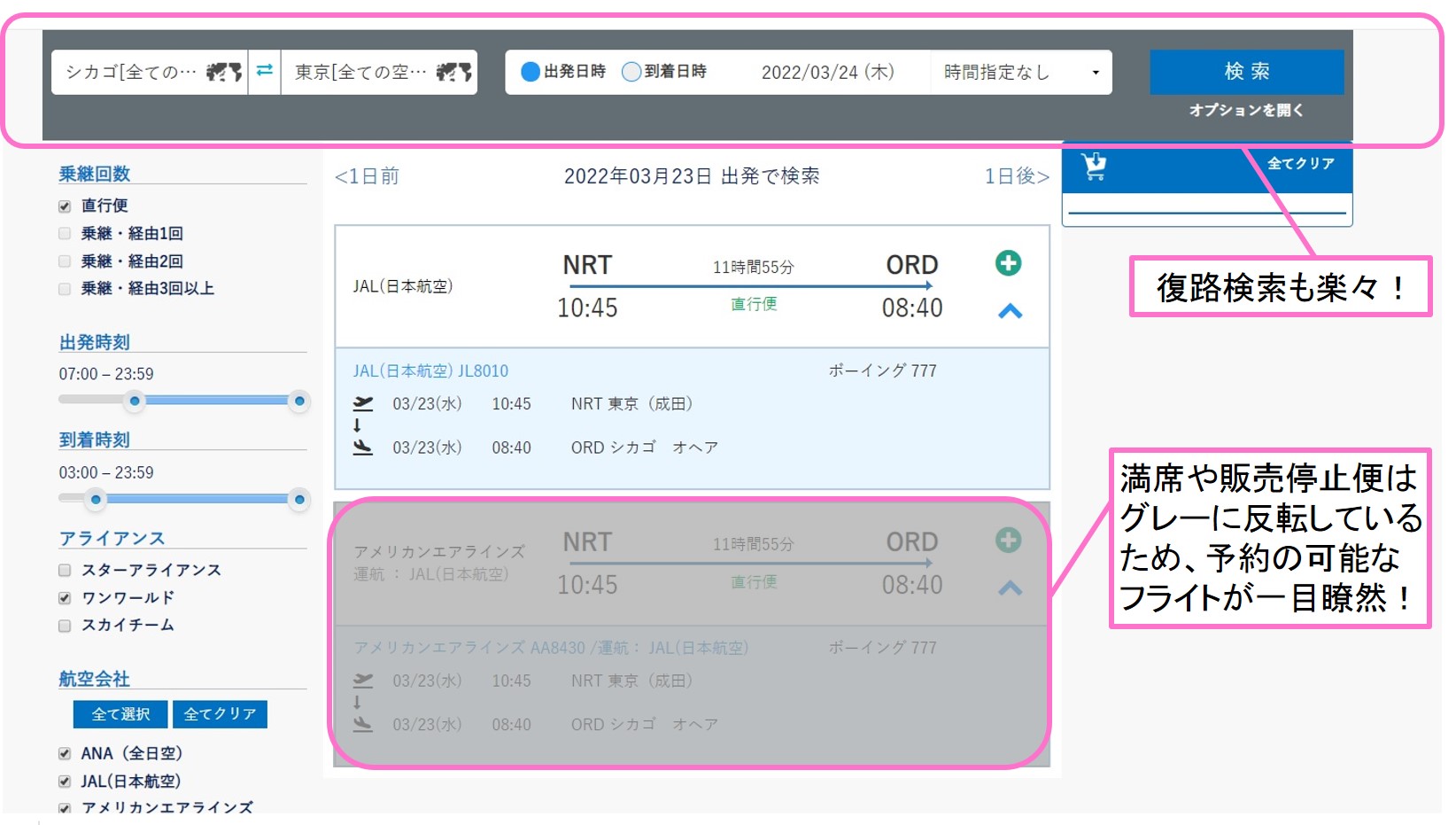Click the date field 2022/03/24 (木)
The width and height of the screenshot is (1456, 825).
pos(827,72)
